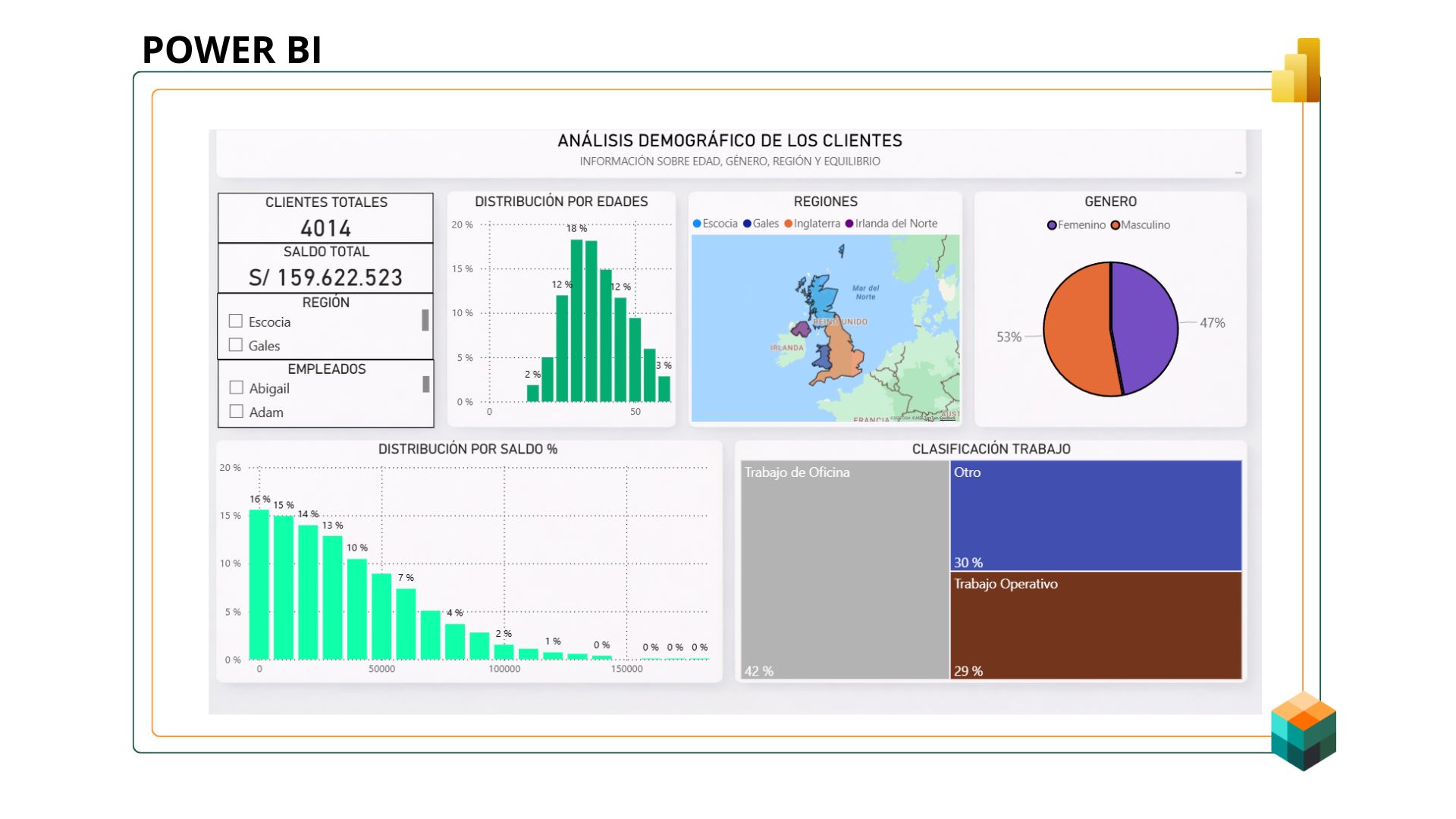Select the Trabajo Operativo treemap block
This screenshot has width=1456, height=819.
1095,626
